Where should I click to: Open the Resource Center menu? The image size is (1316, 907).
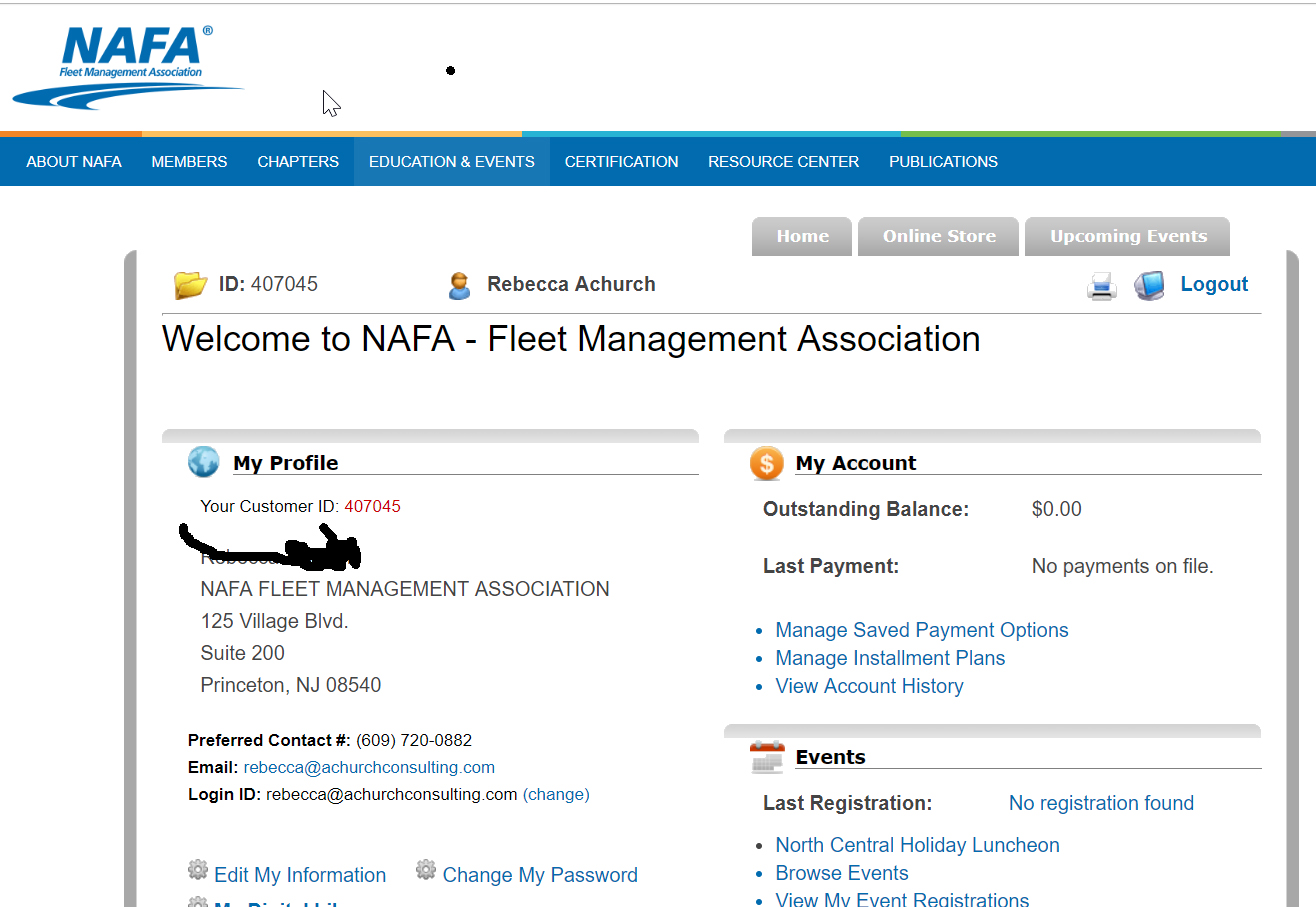click(783, 162)
